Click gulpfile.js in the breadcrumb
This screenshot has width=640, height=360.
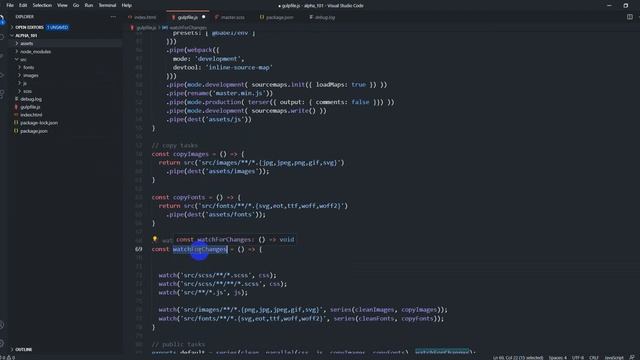pyautogui.click(x=146, y=28)
